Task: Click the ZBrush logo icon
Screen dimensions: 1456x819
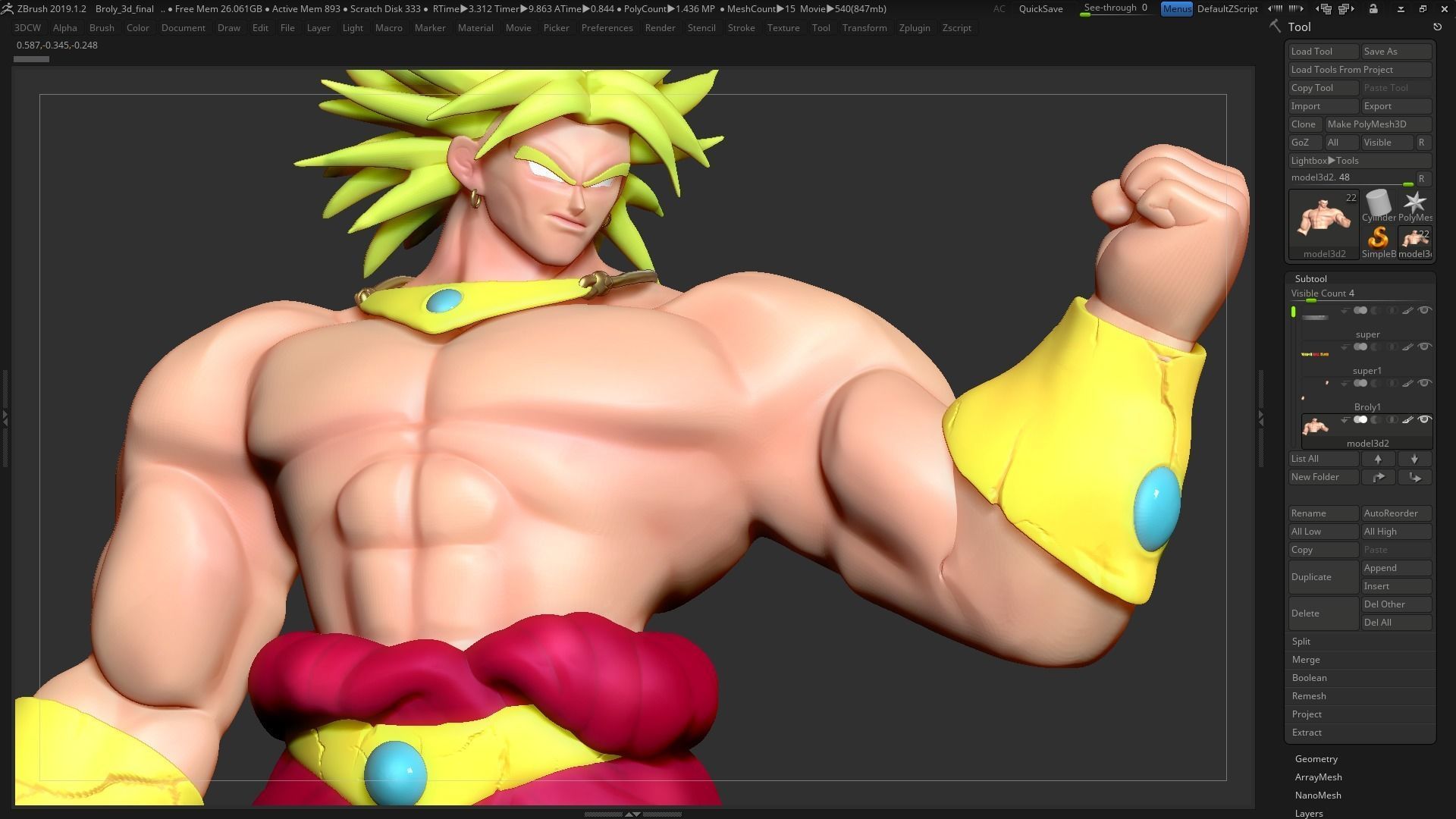Action: [7, 8]
